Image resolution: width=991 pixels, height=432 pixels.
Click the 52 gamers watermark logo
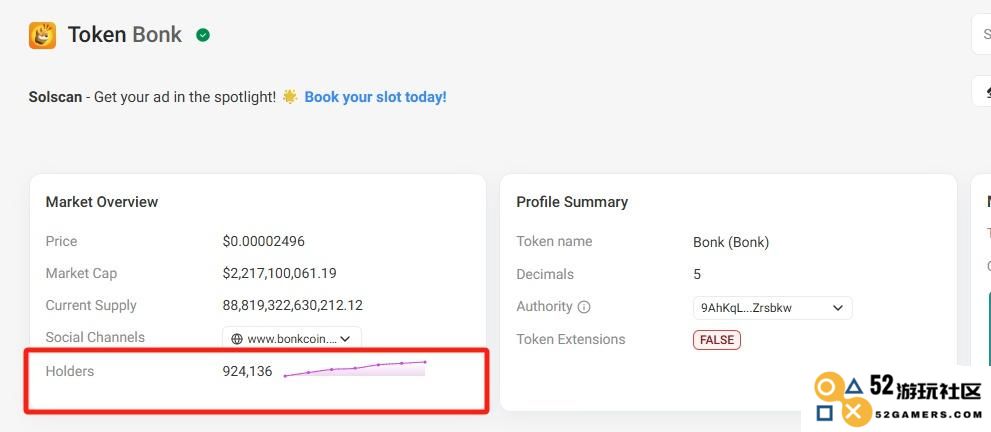coord(897,399)
